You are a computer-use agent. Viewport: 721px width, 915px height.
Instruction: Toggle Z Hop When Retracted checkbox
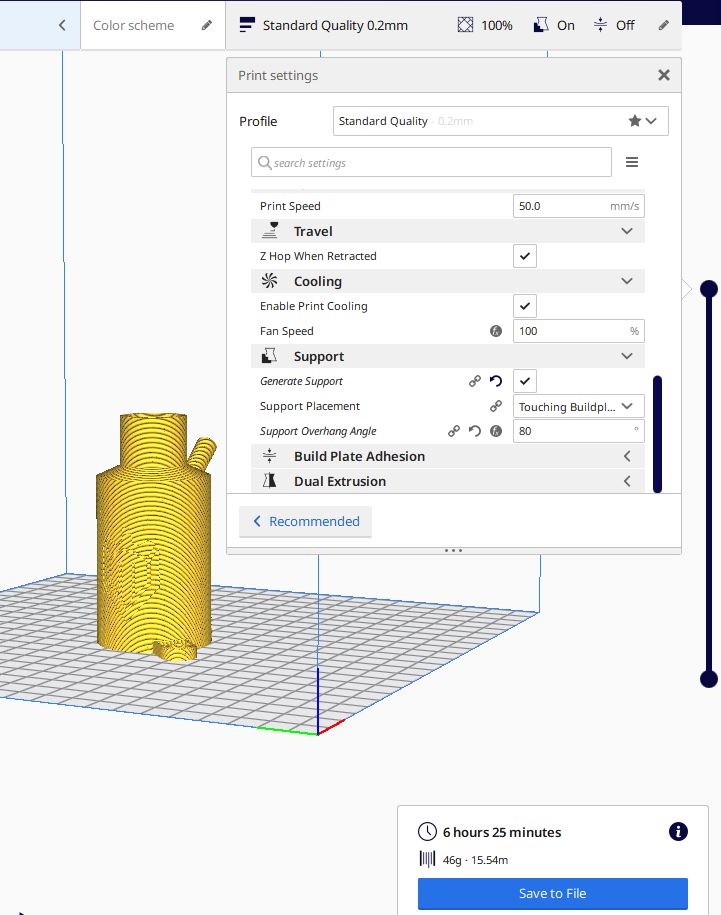(x=525, y=256)
